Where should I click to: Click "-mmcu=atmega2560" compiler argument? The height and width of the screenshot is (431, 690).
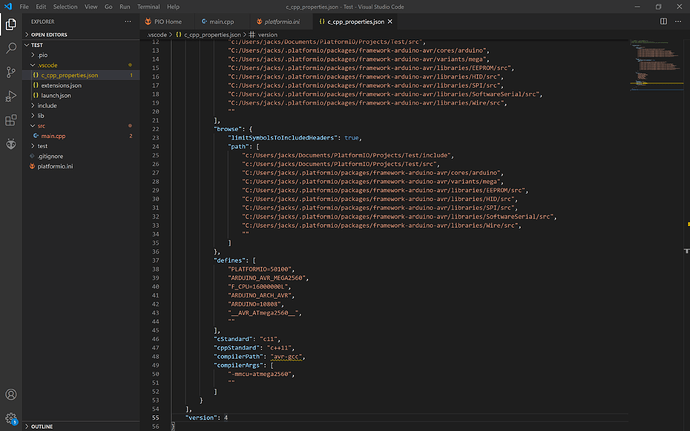(260, 374)
